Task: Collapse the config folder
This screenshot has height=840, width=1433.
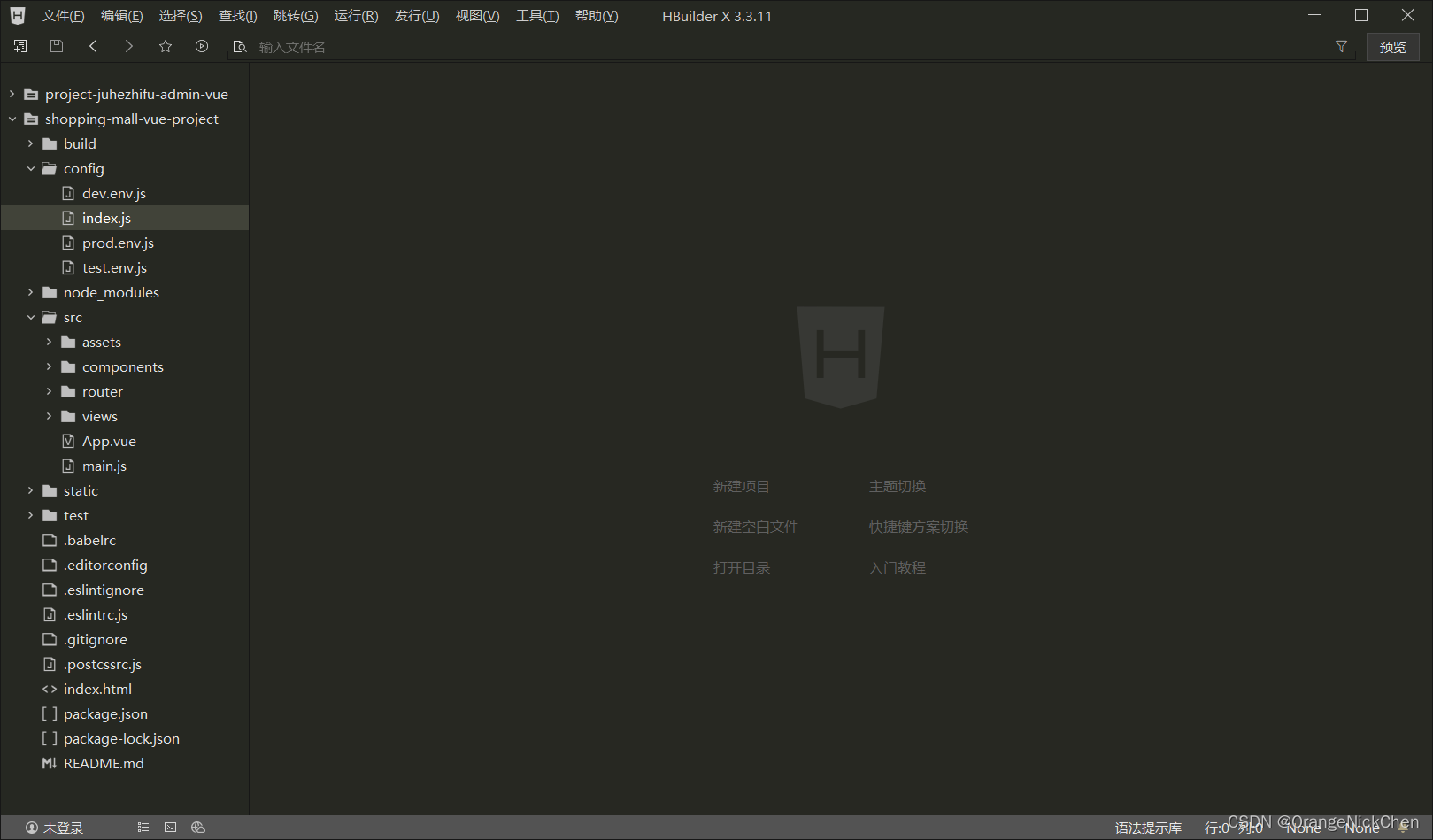Action: 30,168
